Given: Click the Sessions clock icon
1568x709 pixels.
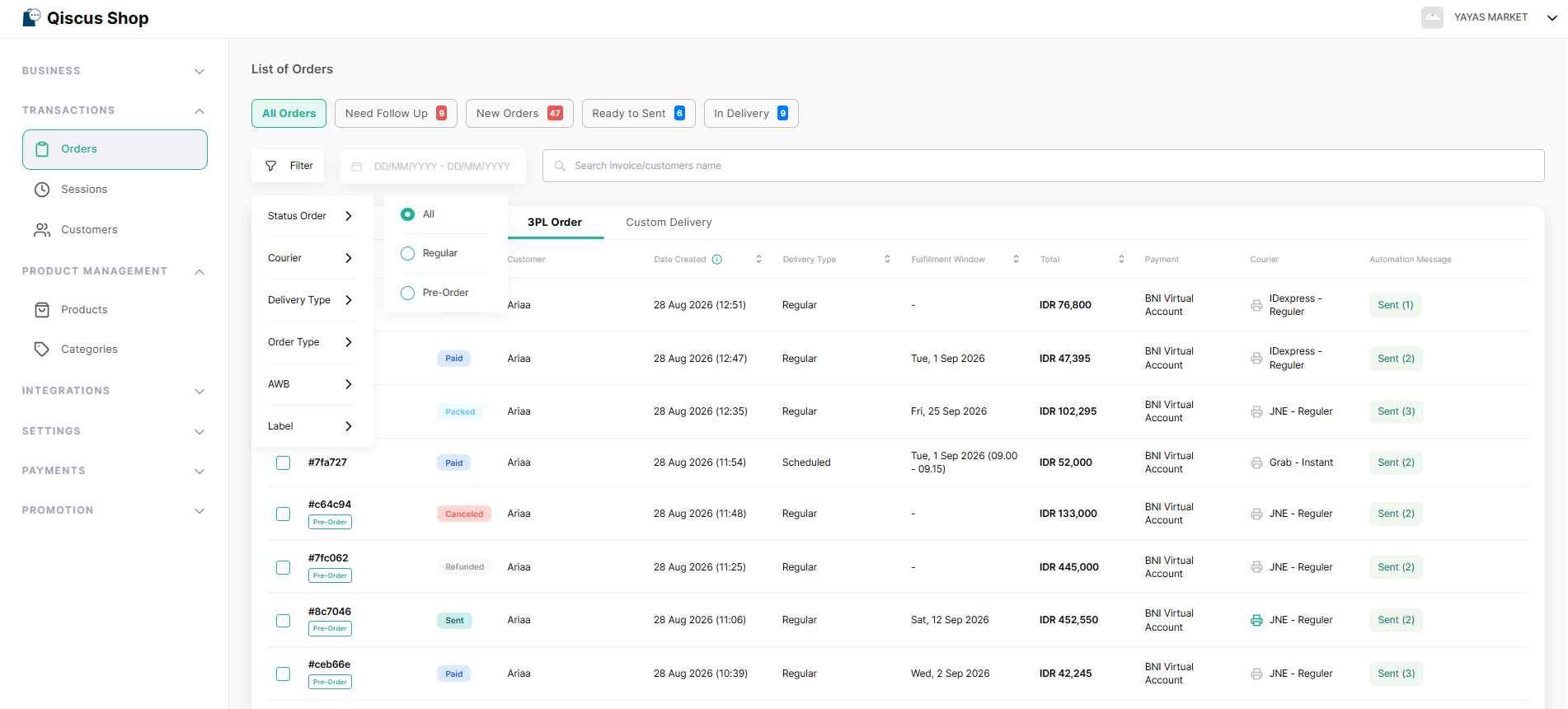Looking at the screenshot, I should [x=42, y=190].
